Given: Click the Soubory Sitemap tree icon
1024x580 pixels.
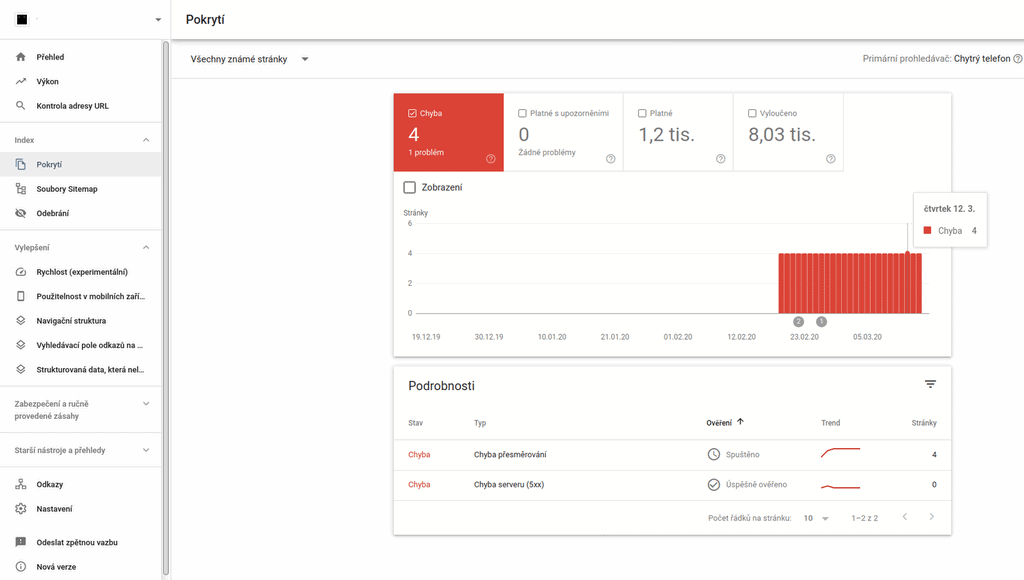Looking at the screenshot, I should 21,189.
